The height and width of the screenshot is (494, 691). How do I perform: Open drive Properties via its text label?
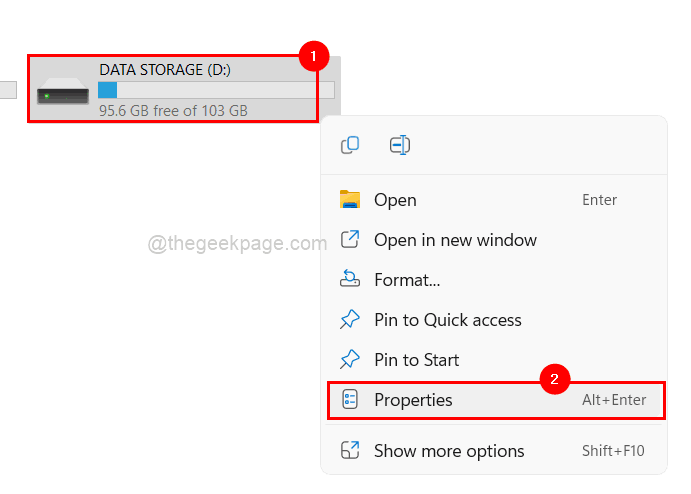coord(413,400)
